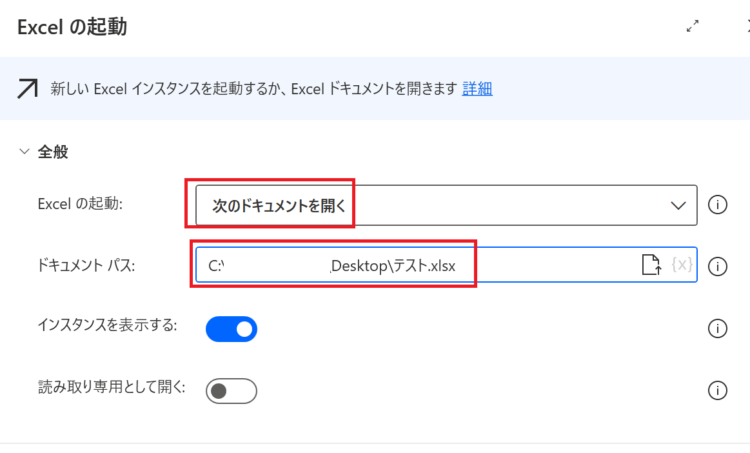Click the {x} variable picker icon
This screenshot has width=750, height=453.
(x=682, y=265)
